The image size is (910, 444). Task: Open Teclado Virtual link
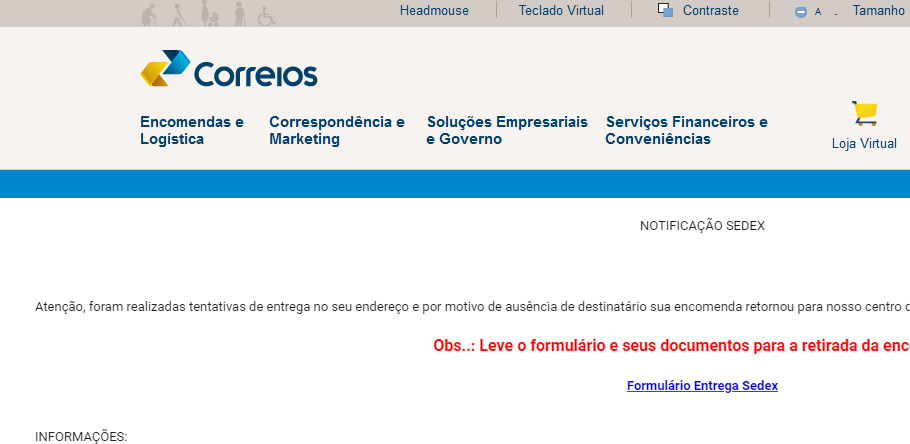561,10
